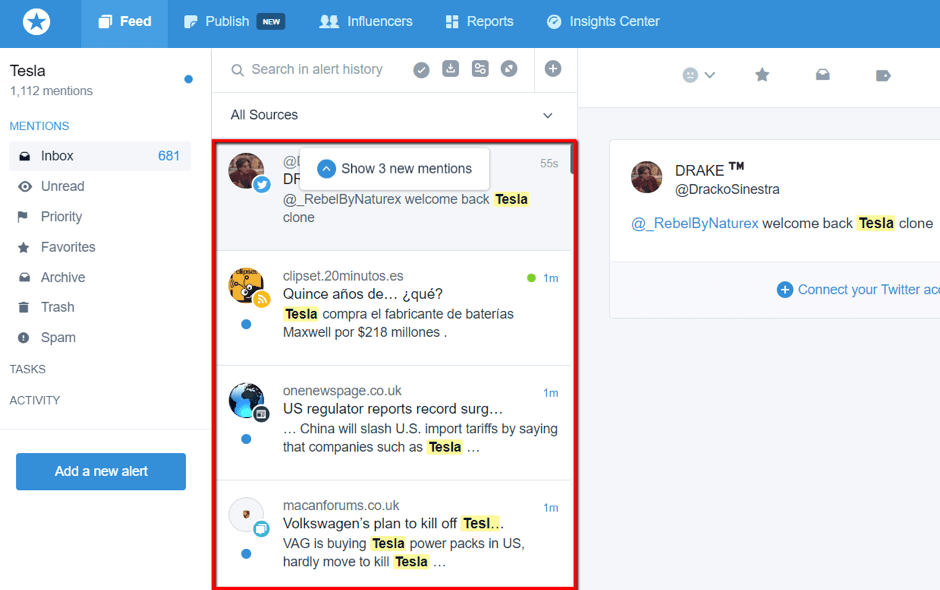Open the clipset.20minutos.es mention

click(394, 308)
